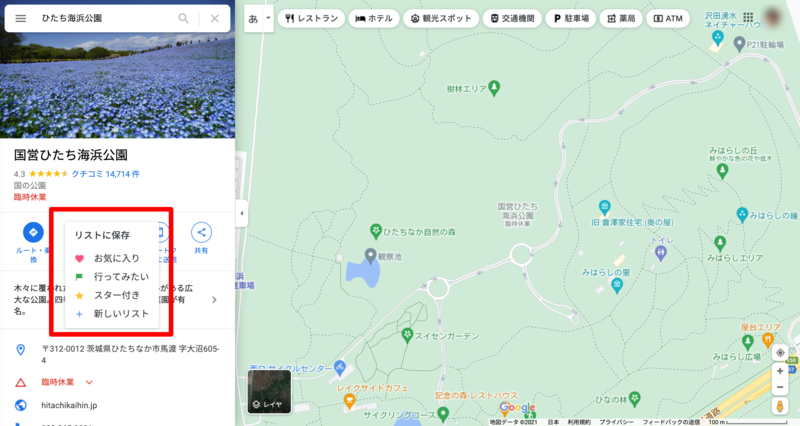Open the あ input language dropdown arrow
The width and height of the screenshot is (800, 426).
point(268,18)
